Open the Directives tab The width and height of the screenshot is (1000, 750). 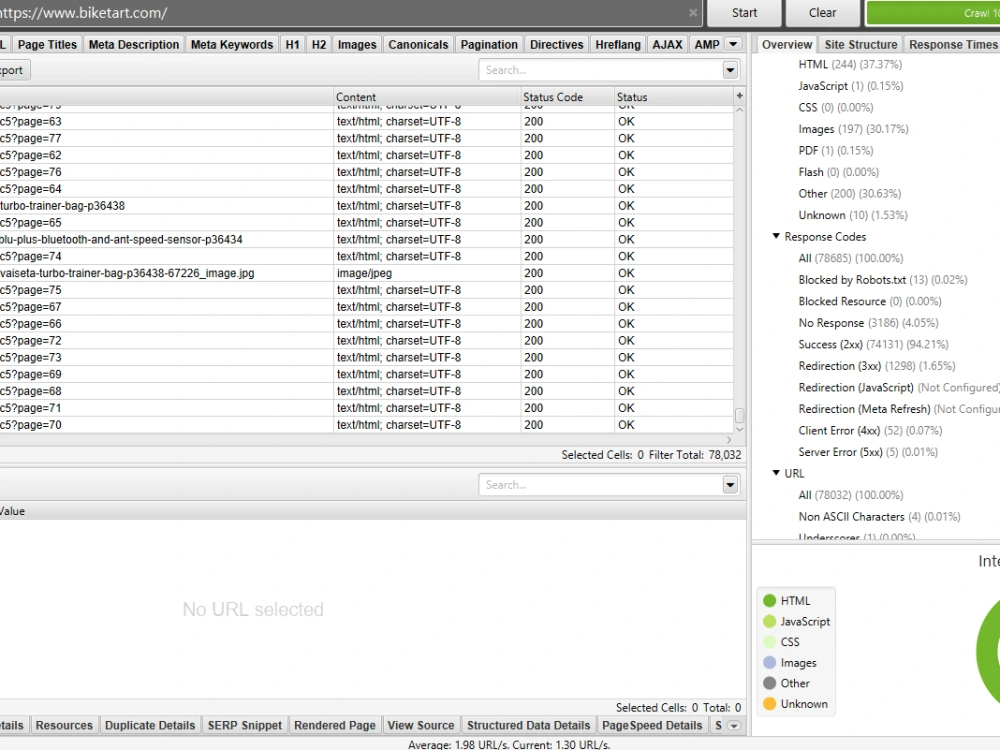(x=557, y=45)
